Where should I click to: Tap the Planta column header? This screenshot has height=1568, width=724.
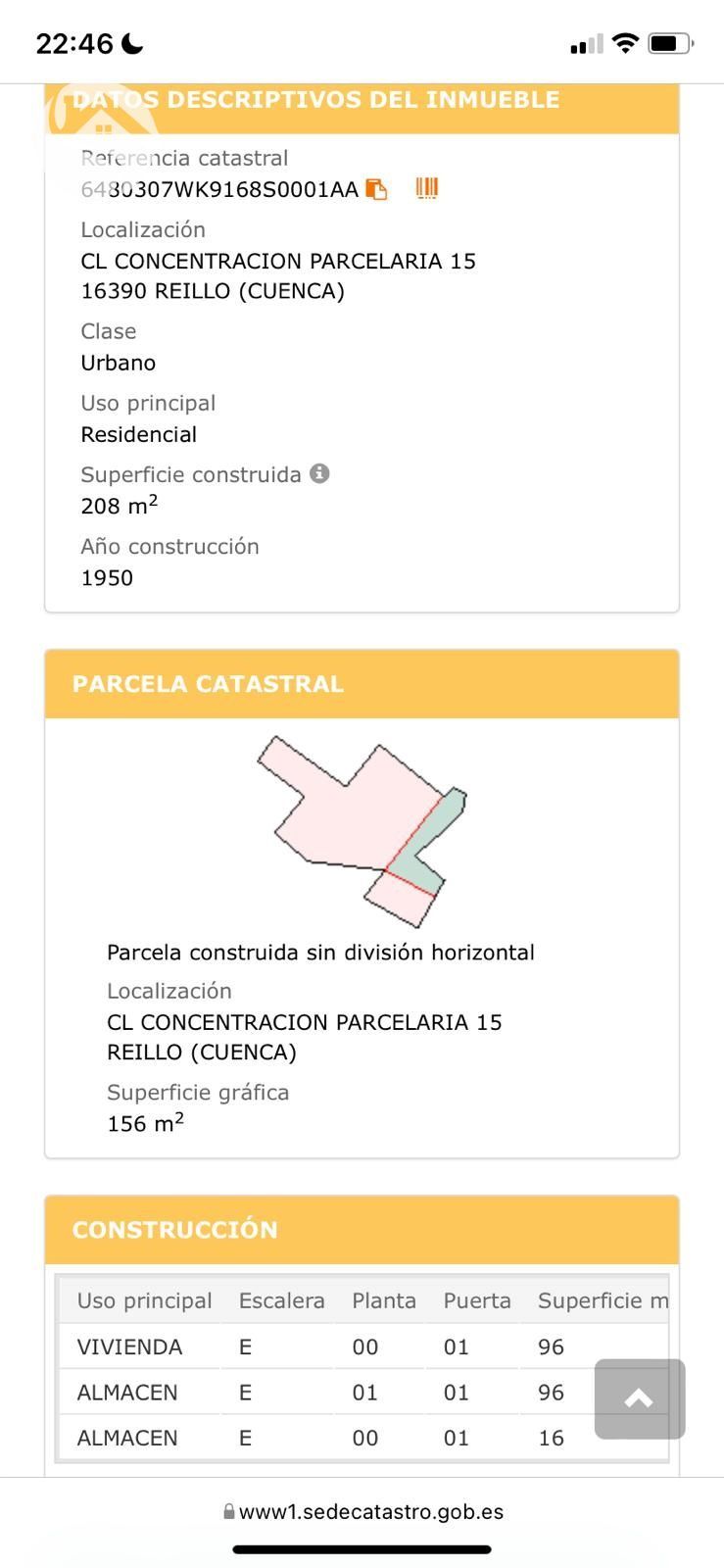click(x=384, y=1300)
